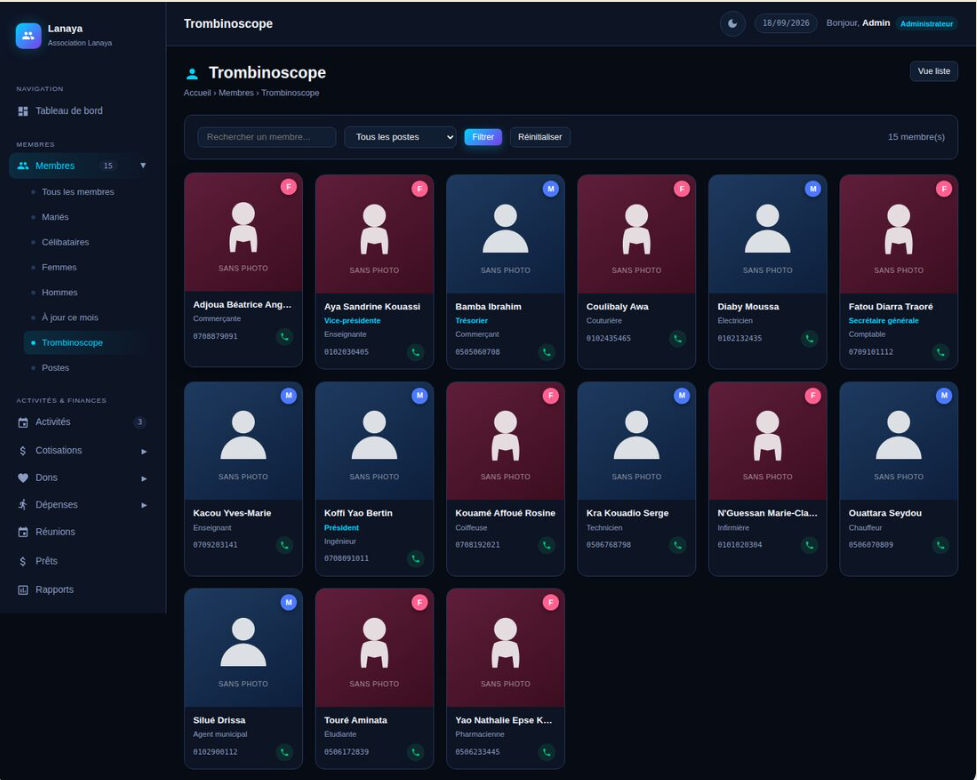Image resolution: width=977 pixels, height=780 pixels.
Task: Toggle dark mode with the moon icon
Action: [733, 24]
